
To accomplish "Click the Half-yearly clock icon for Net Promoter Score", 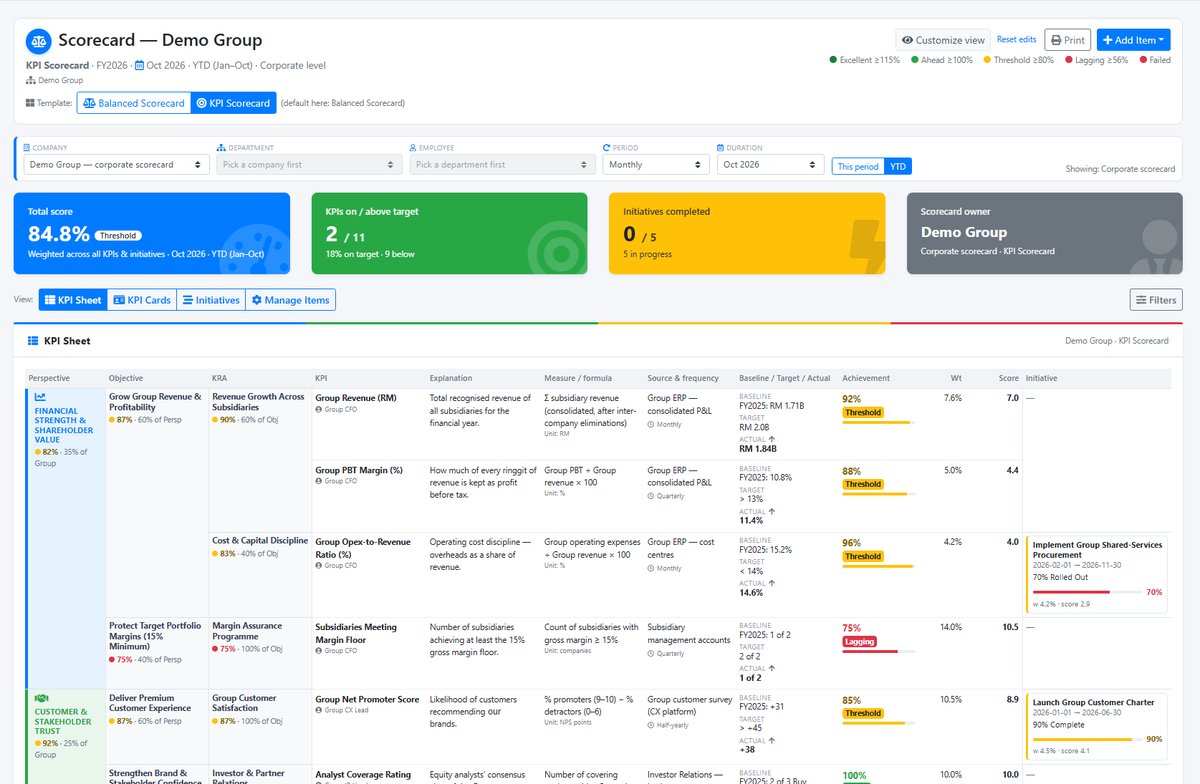I will pos(651,725).
